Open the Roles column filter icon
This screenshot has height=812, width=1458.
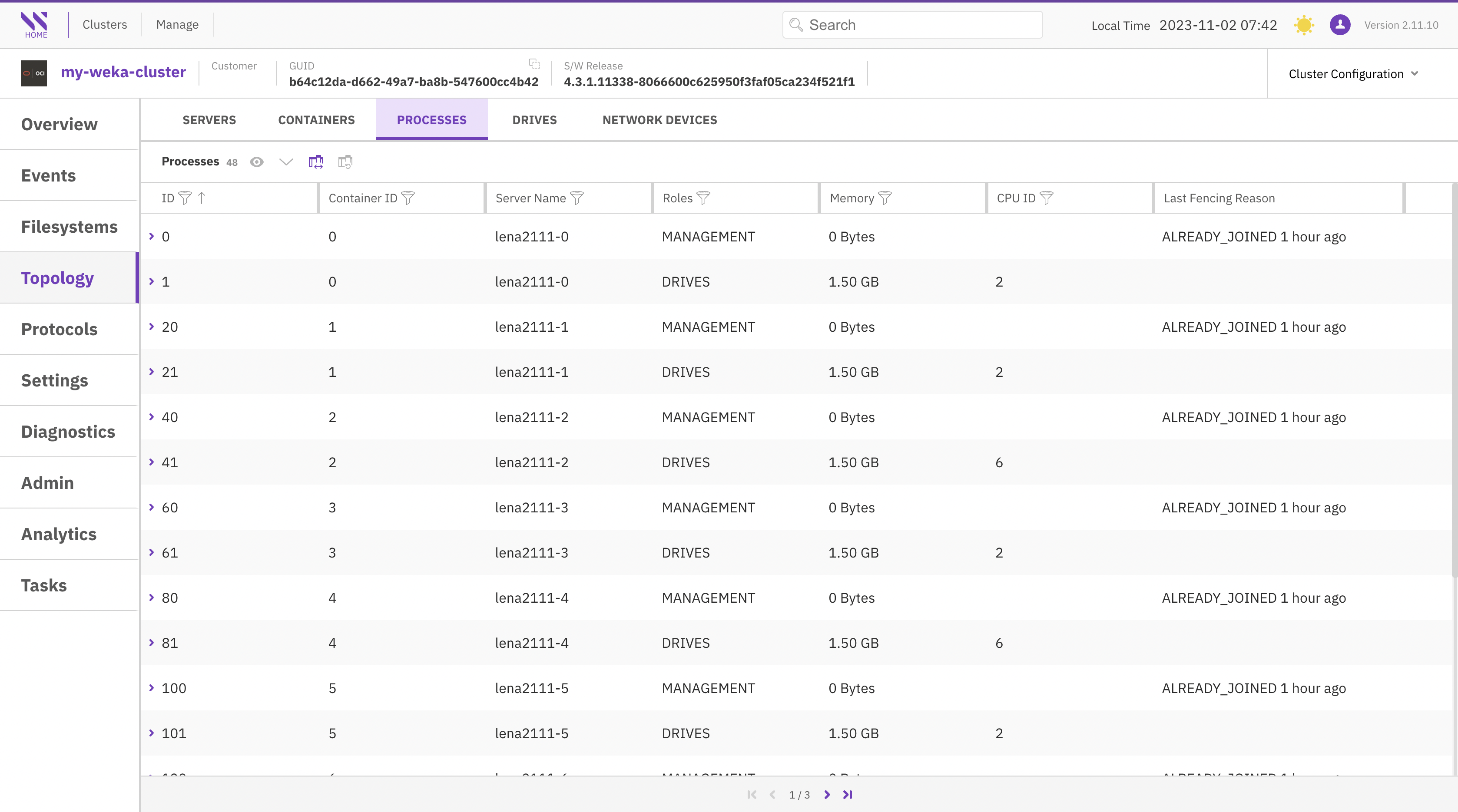(703, 198)
